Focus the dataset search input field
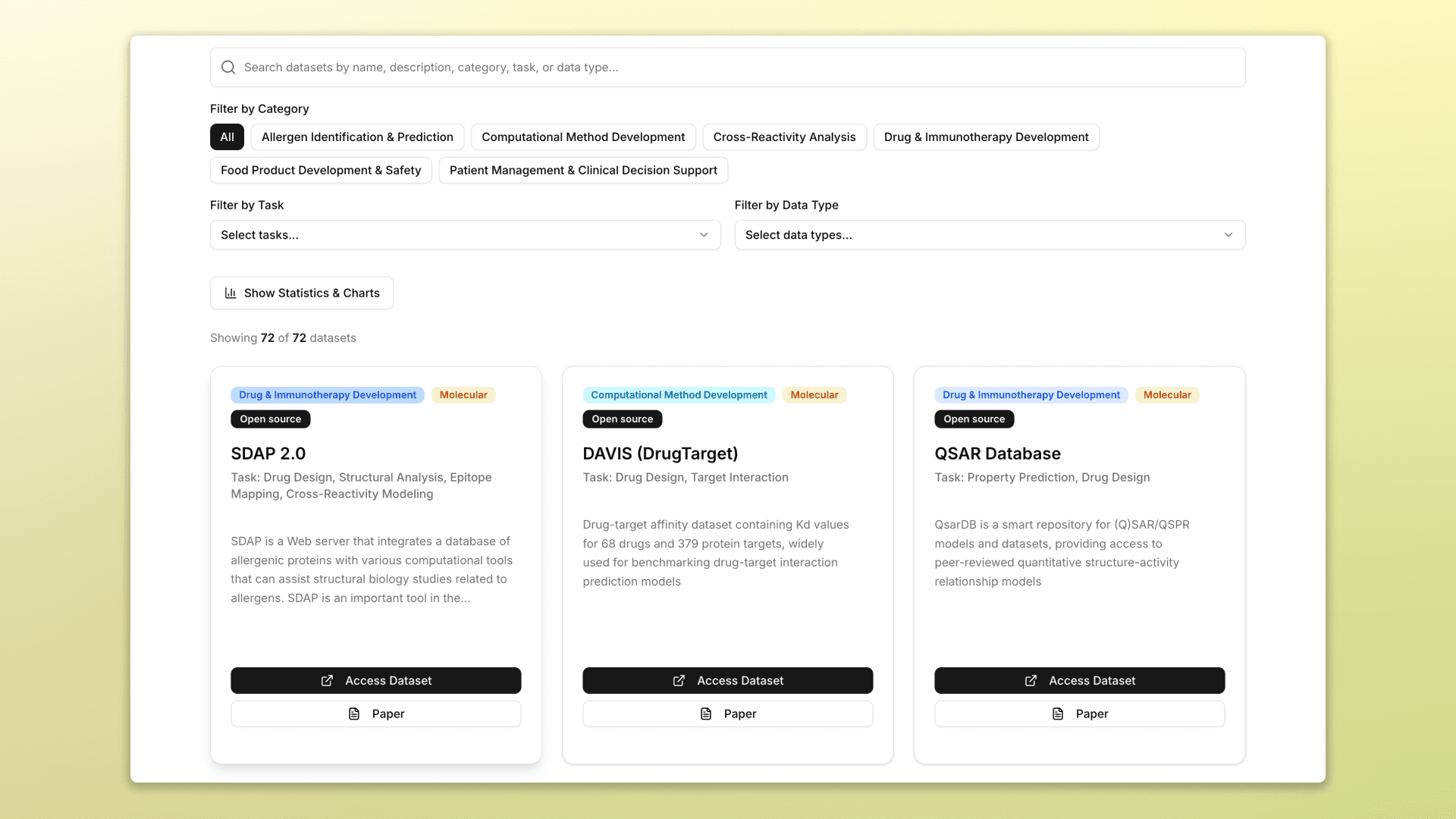The height and width of the screenshot is (819, 1456). [x=727, y=67]
